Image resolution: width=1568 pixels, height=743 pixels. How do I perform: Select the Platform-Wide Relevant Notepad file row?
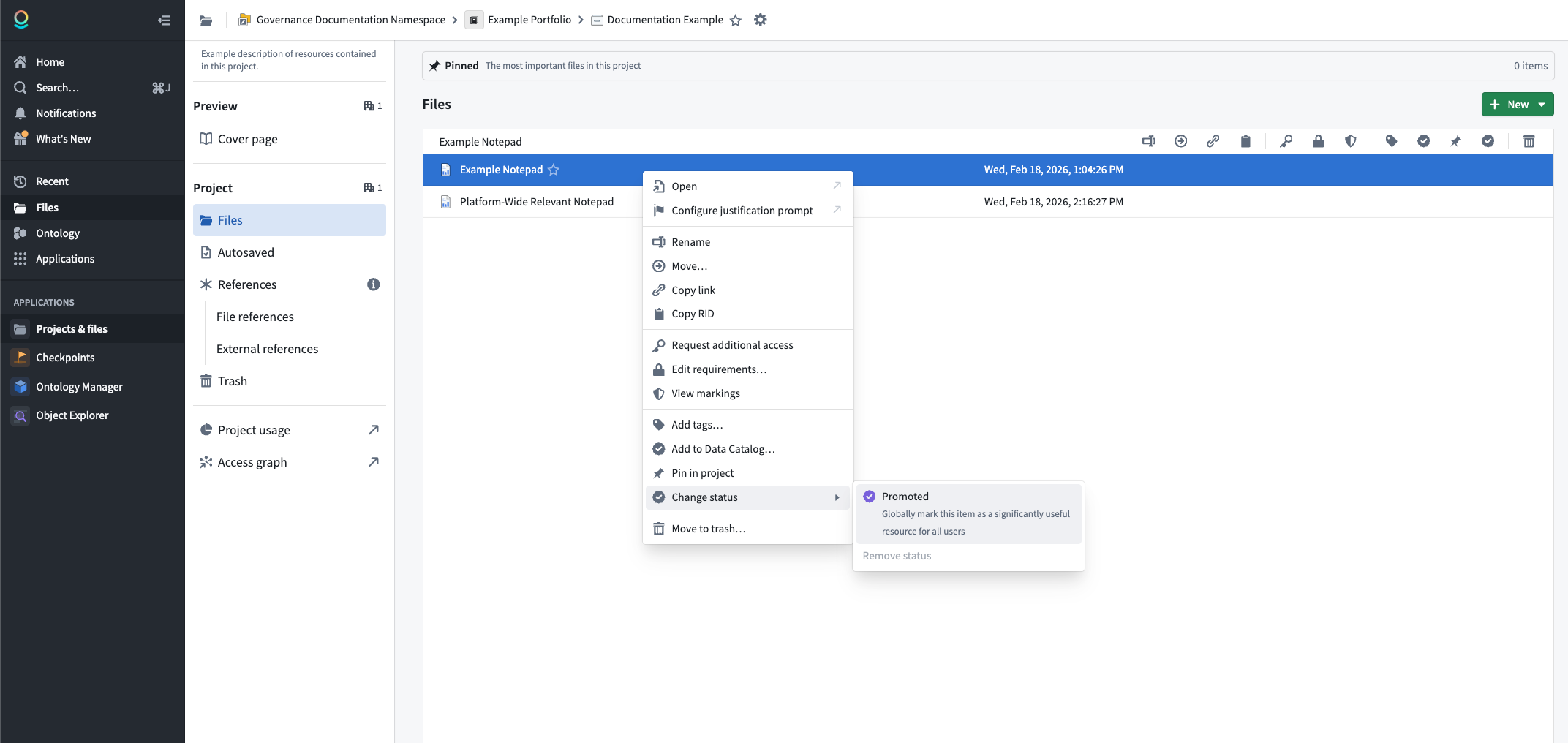988,202
